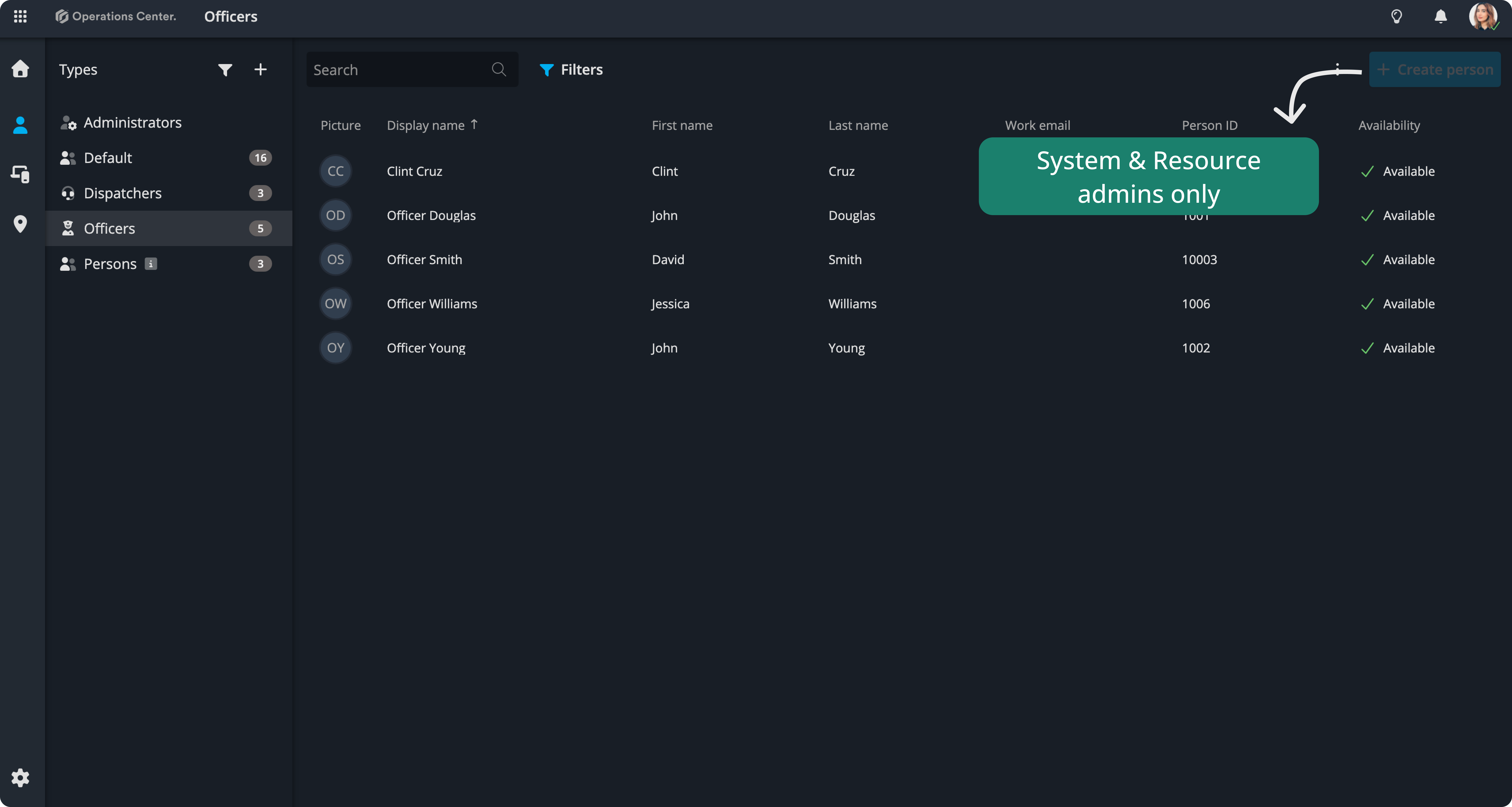Click Clint Cruz CC avatar thumbnail

click(335, 171)
